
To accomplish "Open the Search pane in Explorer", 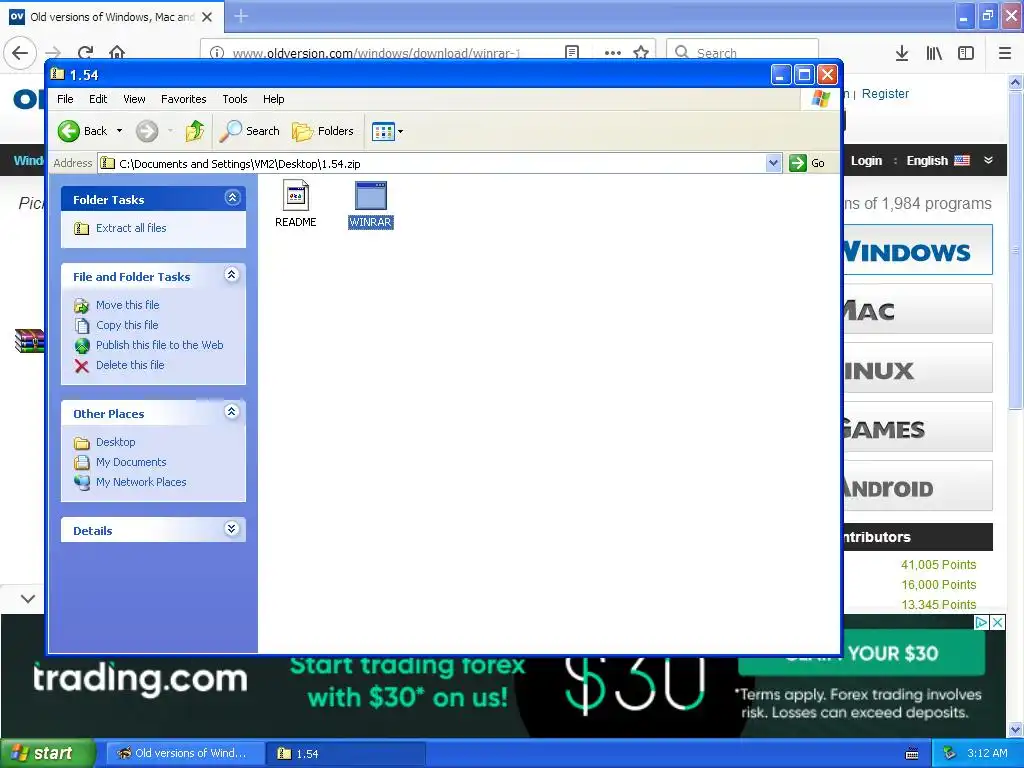I will (249, 131).
